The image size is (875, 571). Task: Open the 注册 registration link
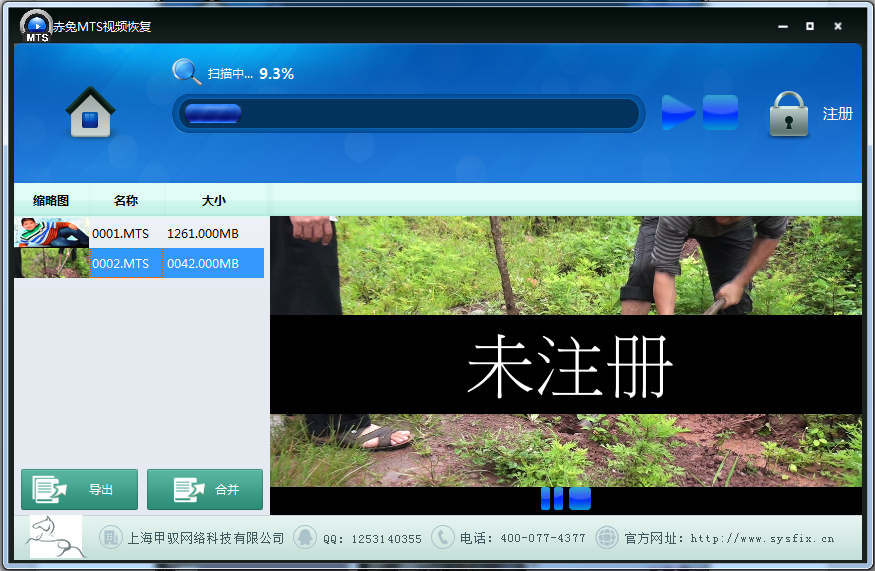pyautogui.click(x=838, y=114)
